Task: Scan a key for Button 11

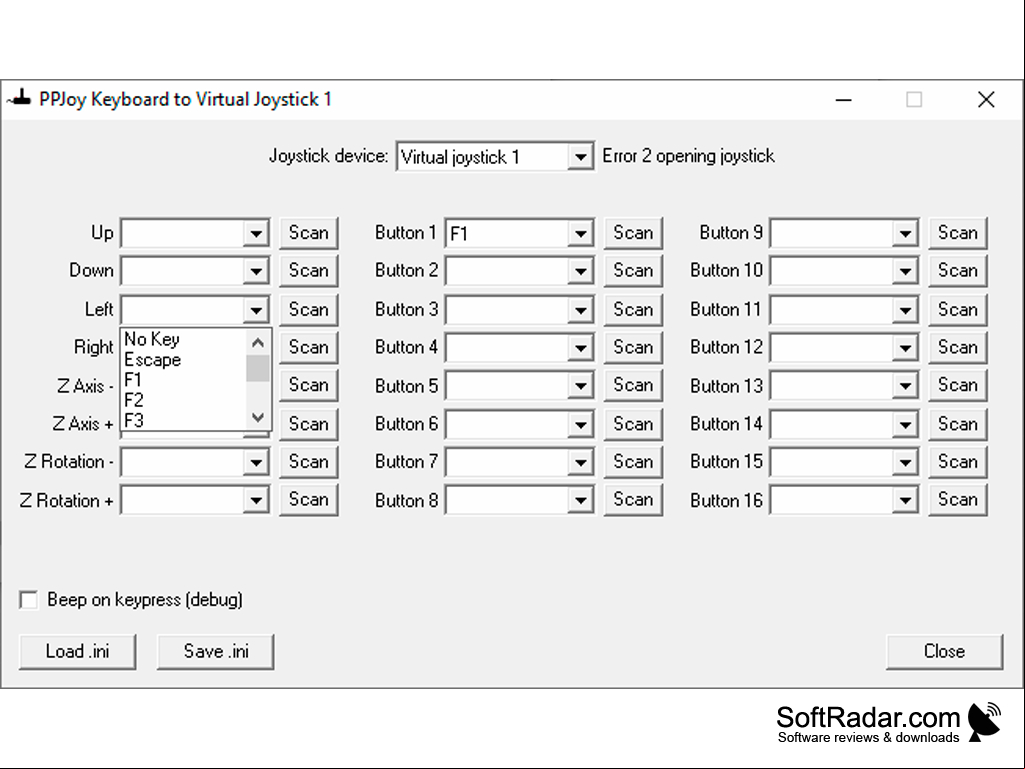Action: pyautogui.click(x=958, y=309)
